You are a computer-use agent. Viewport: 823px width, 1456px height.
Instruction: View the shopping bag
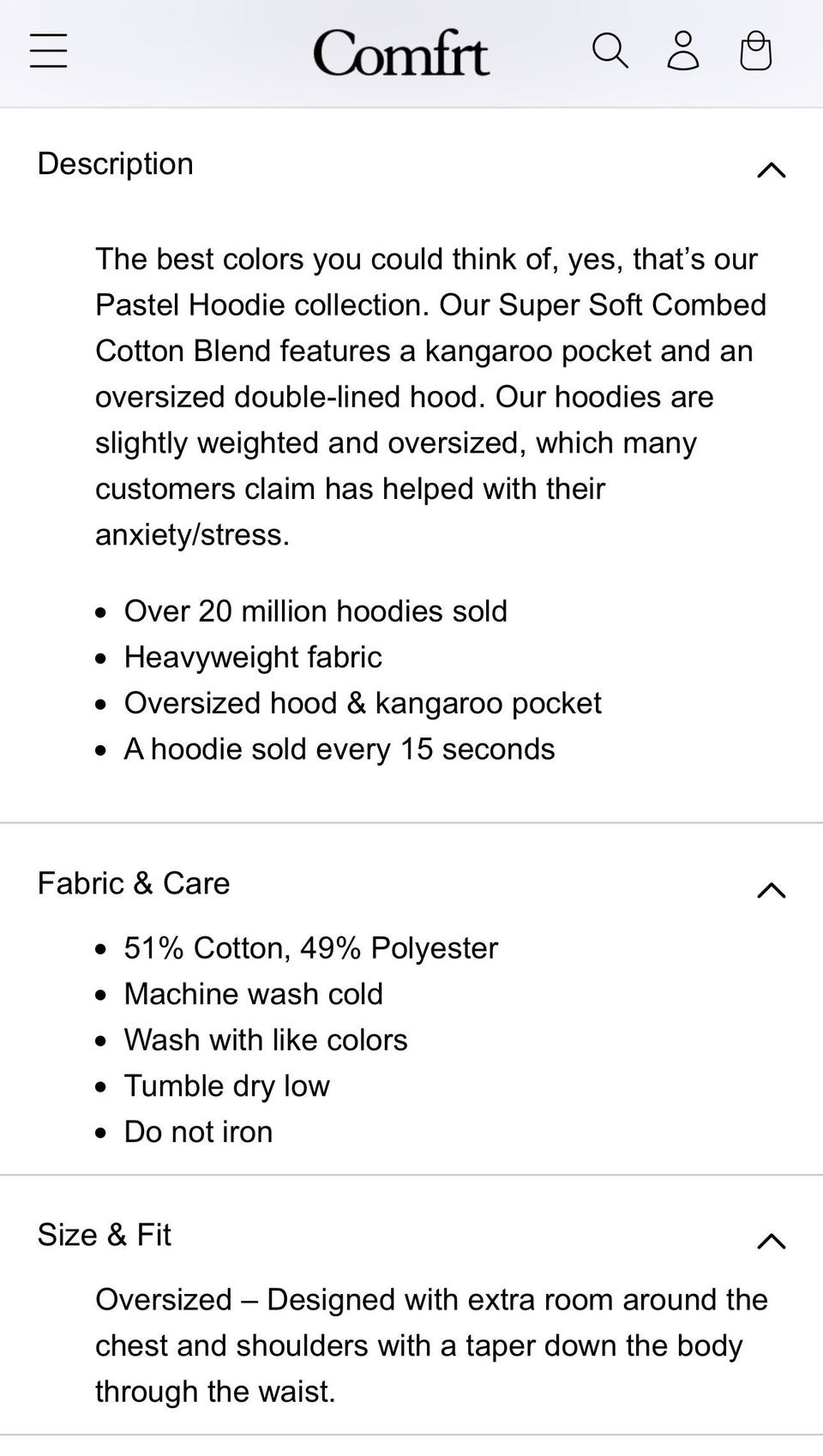click(755, 51)
